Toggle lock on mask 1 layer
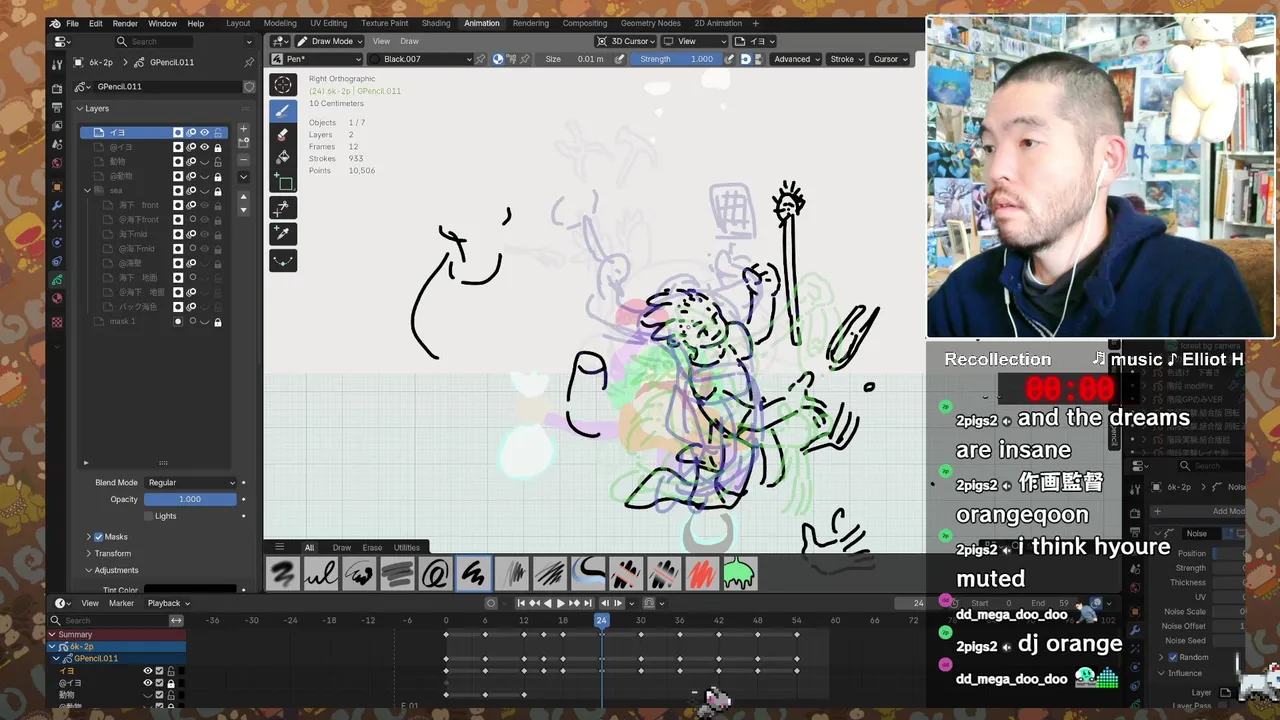This screenshot has width=1280, height=720. tap(218, 322)
